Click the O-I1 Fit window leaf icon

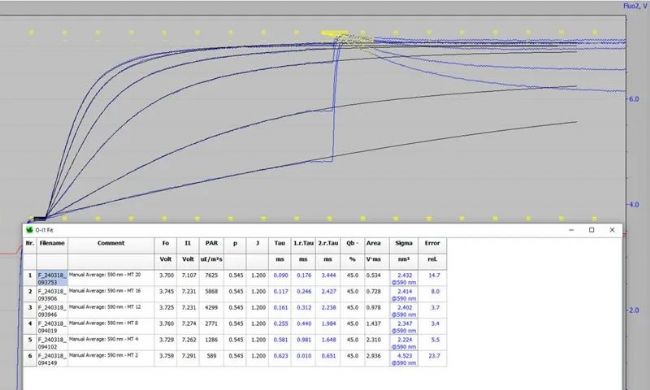(x=29, y=230)
